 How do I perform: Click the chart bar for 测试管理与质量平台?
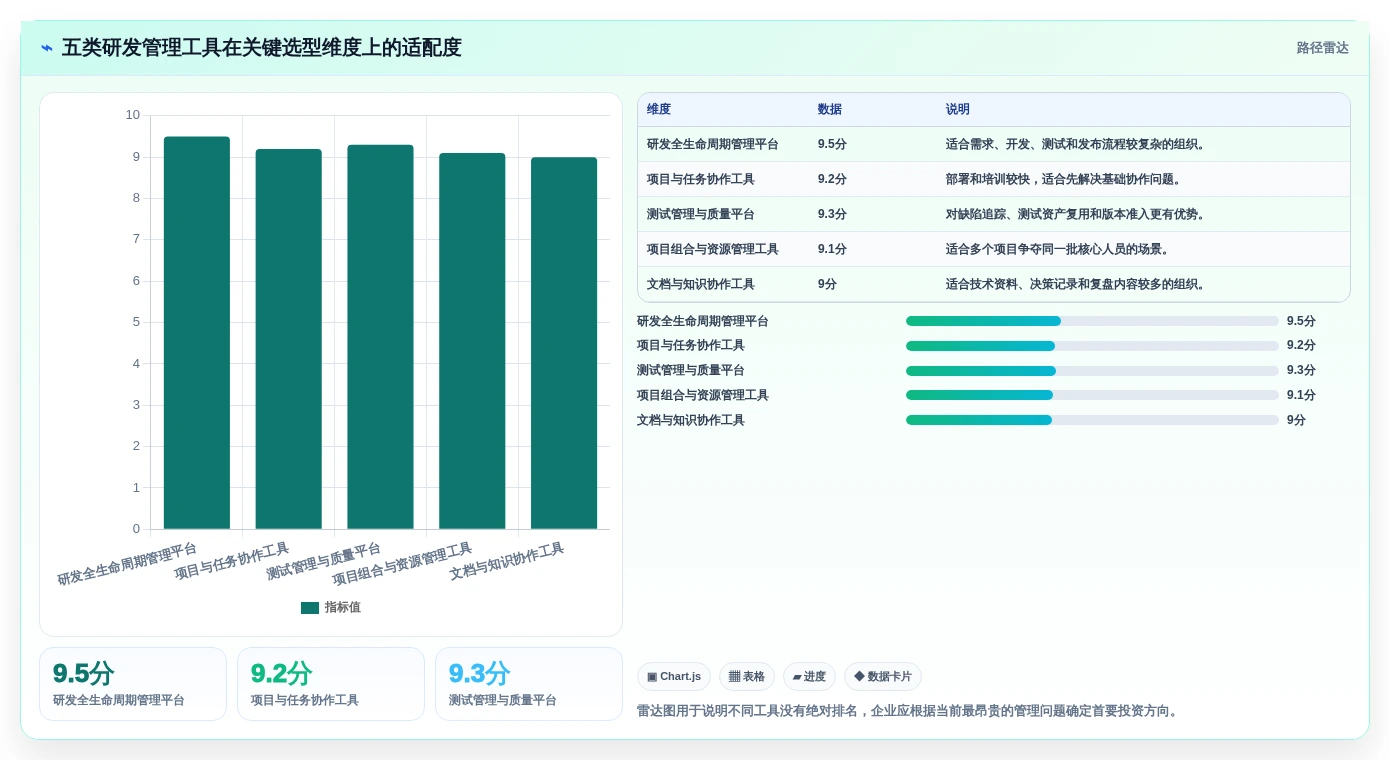click(380, 337)
